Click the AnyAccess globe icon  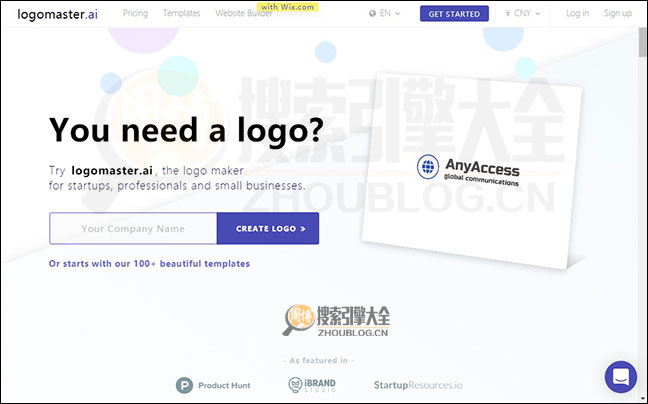(428, 167)
